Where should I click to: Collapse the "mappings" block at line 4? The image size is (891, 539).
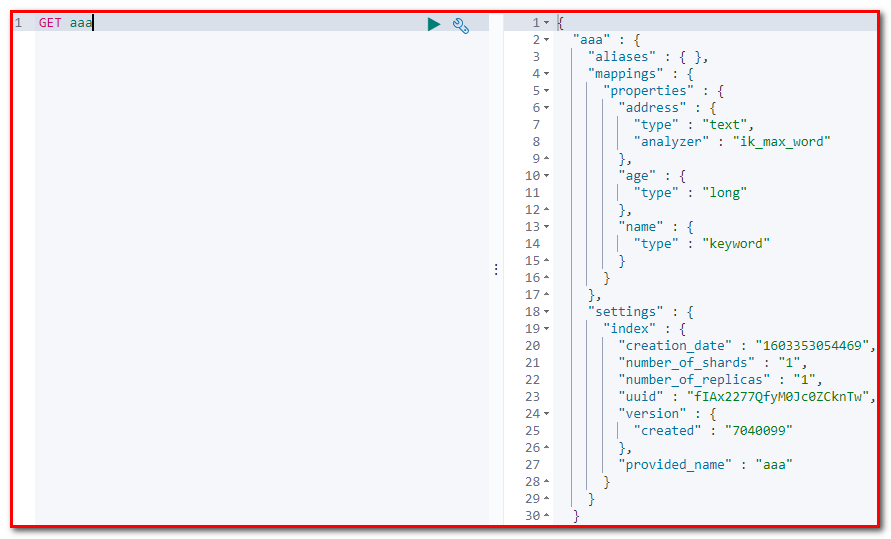tap(547, 74)
